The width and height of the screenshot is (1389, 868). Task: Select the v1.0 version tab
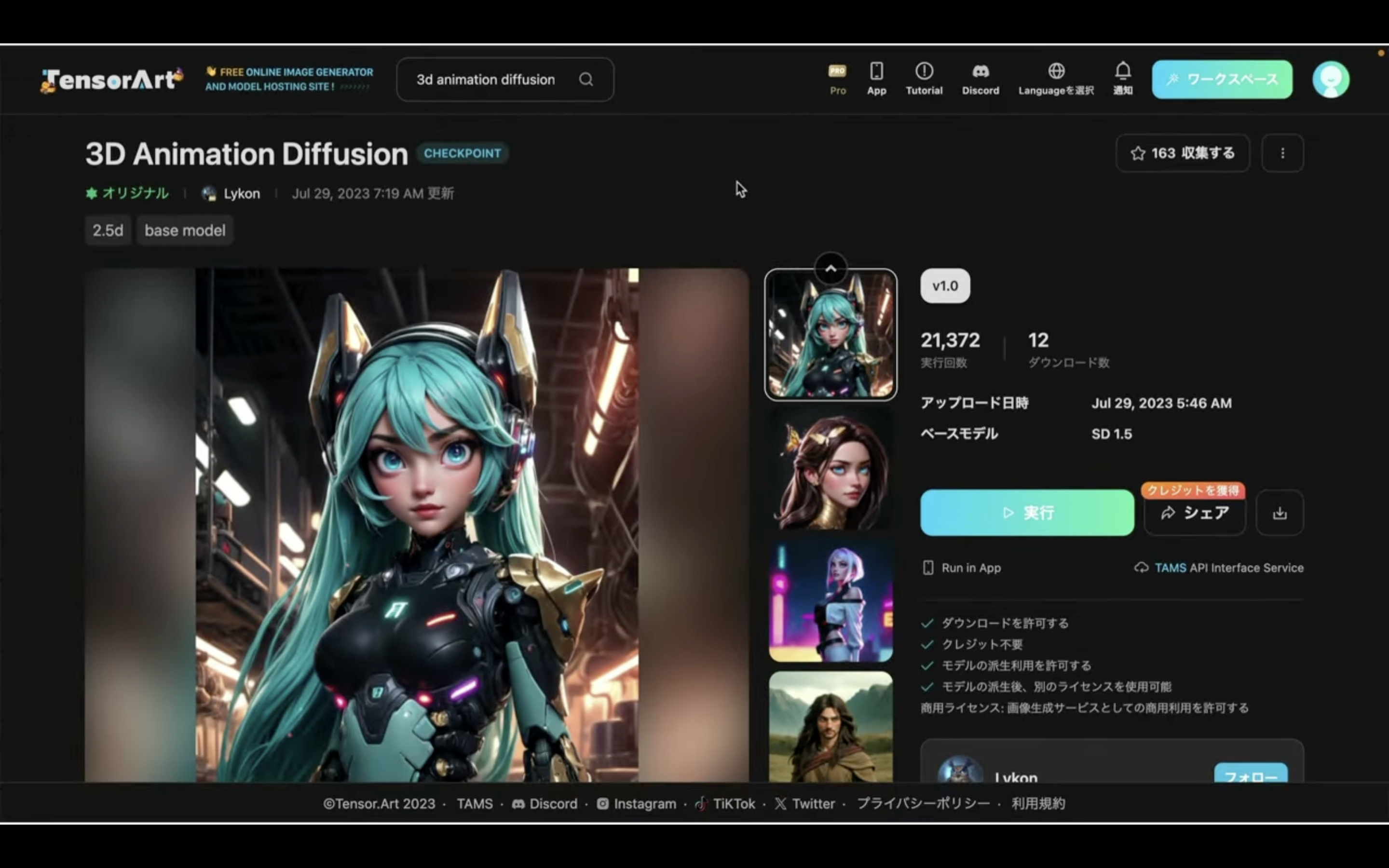click(945, 286)
